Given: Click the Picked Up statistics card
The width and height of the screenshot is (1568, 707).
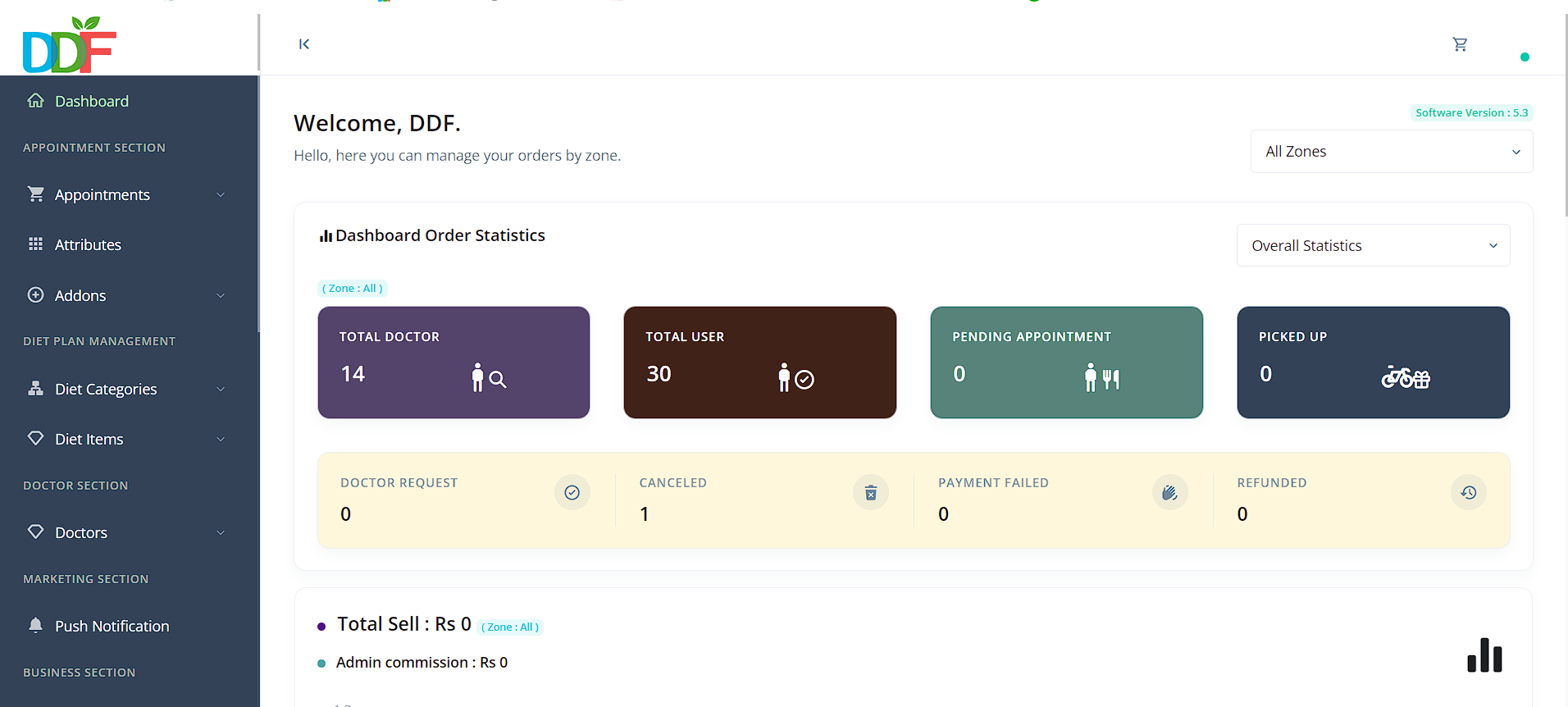Looking at the screenshot, I should (x=1373, y=363).
